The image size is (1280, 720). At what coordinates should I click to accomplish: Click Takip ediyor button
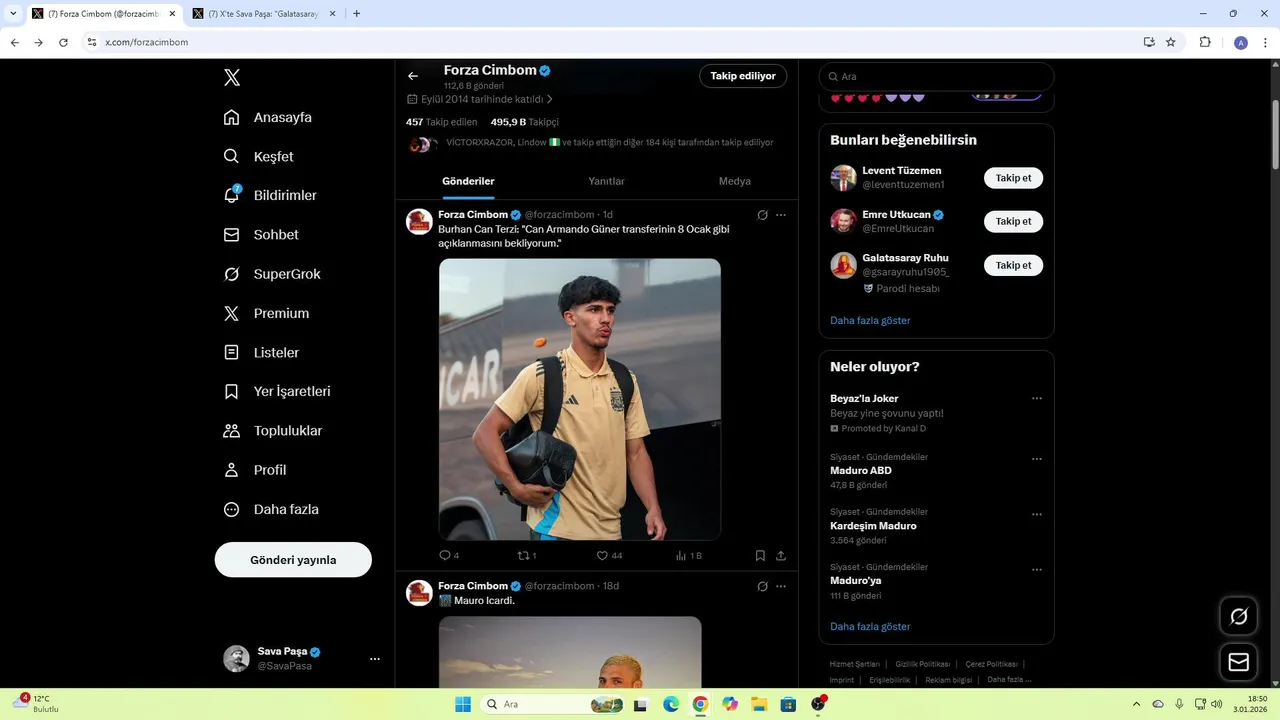tap(743, 76)
